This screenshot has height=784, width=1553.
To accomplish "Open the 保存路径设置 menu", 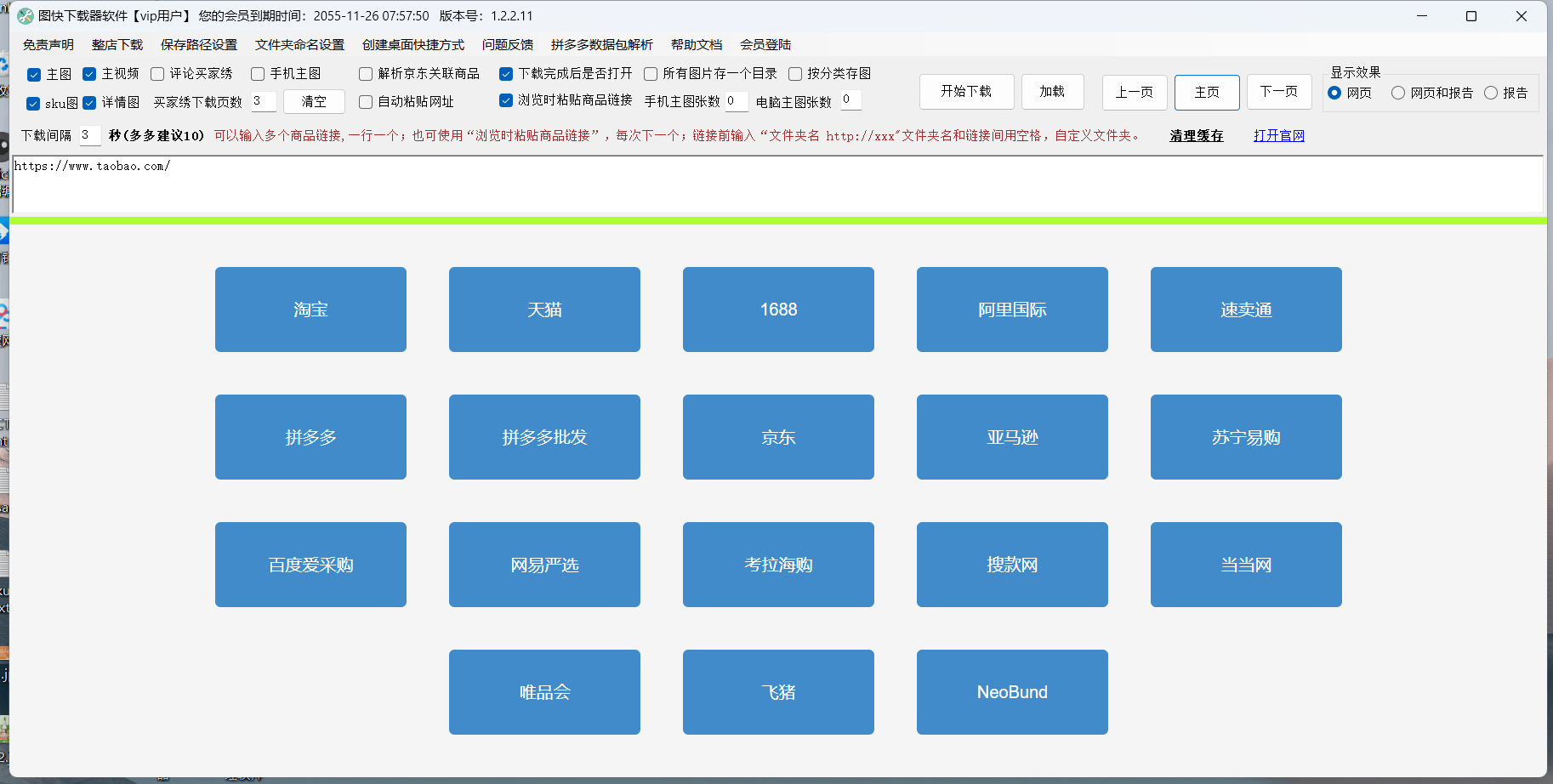I will pyautogui.click(x=199, y=45).
